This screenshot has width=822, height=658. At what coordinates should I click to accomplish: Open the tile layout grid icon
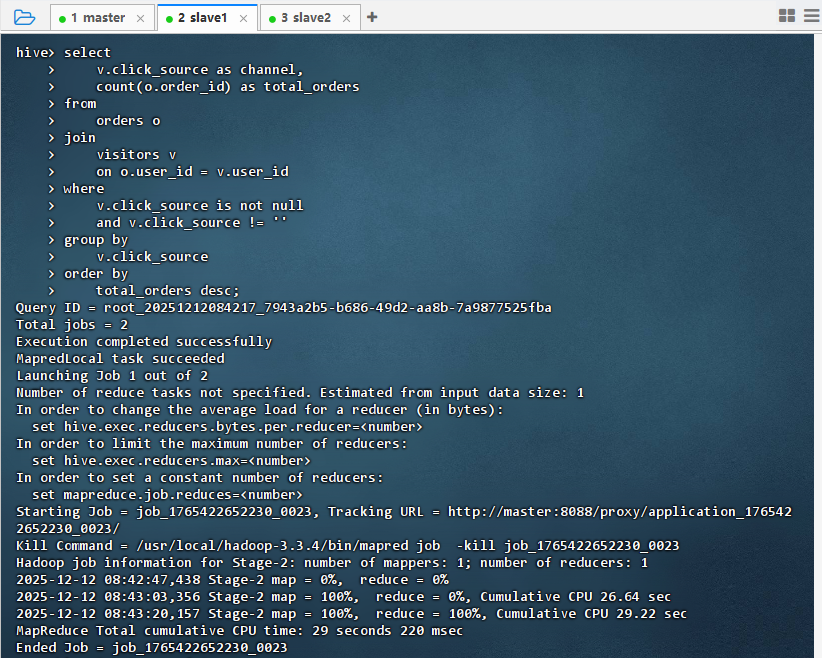click(787, 16)
